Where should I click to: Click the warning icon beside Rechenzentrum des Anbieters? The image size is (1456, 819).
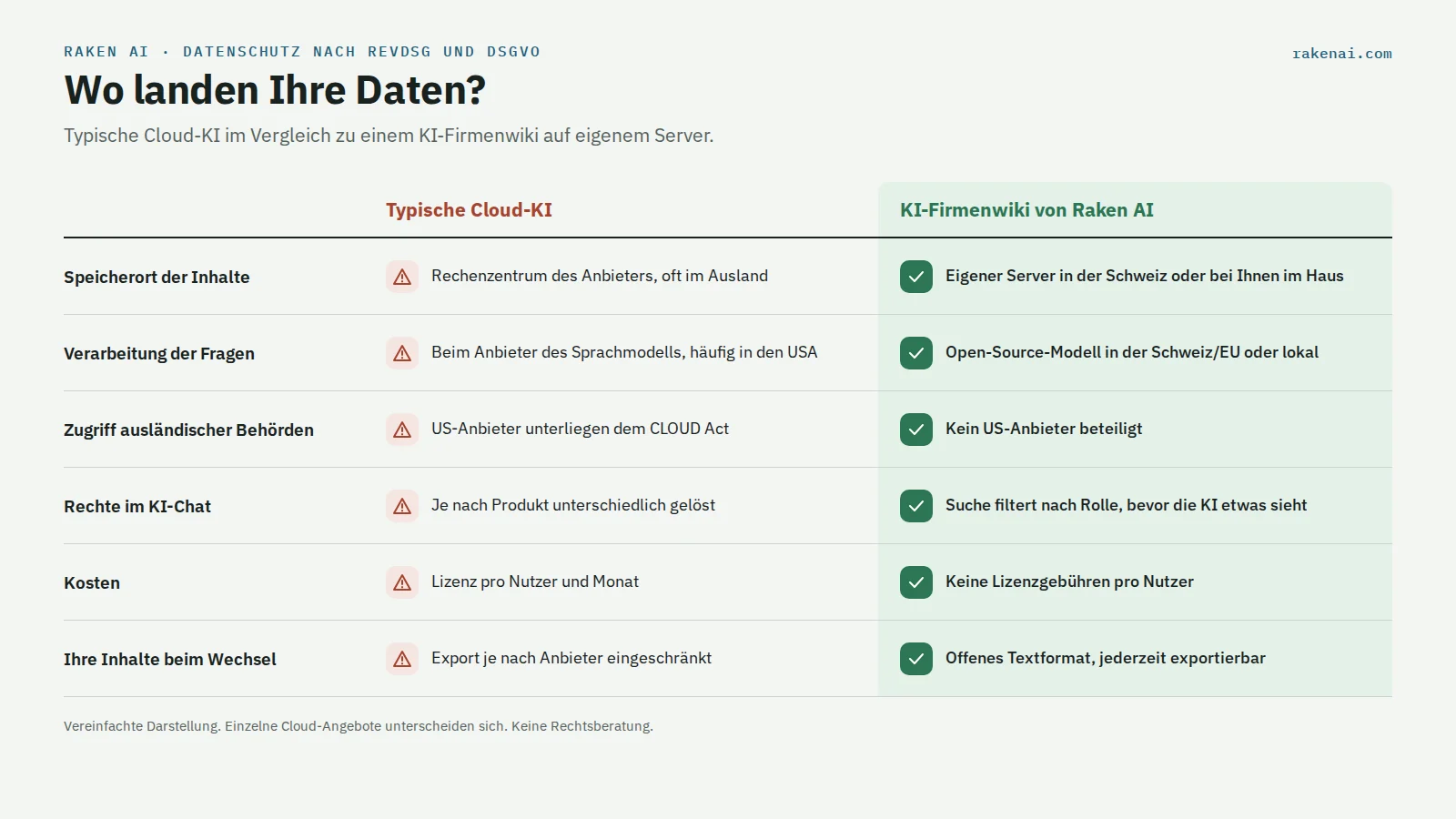(x=402, y=277)
